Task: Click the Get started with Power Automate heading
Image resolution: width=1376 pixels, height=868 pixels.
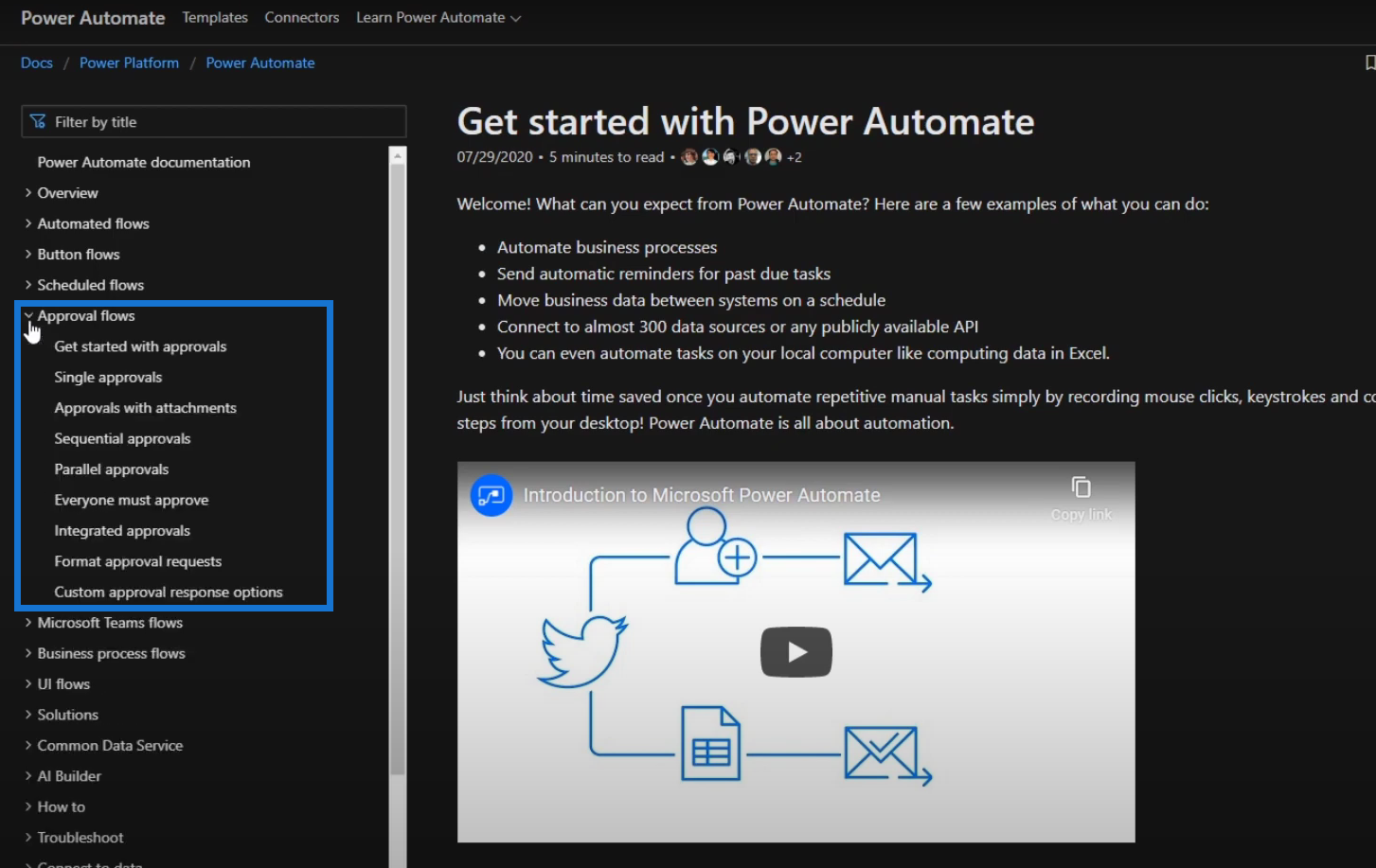Action: (x=745, y=121)
